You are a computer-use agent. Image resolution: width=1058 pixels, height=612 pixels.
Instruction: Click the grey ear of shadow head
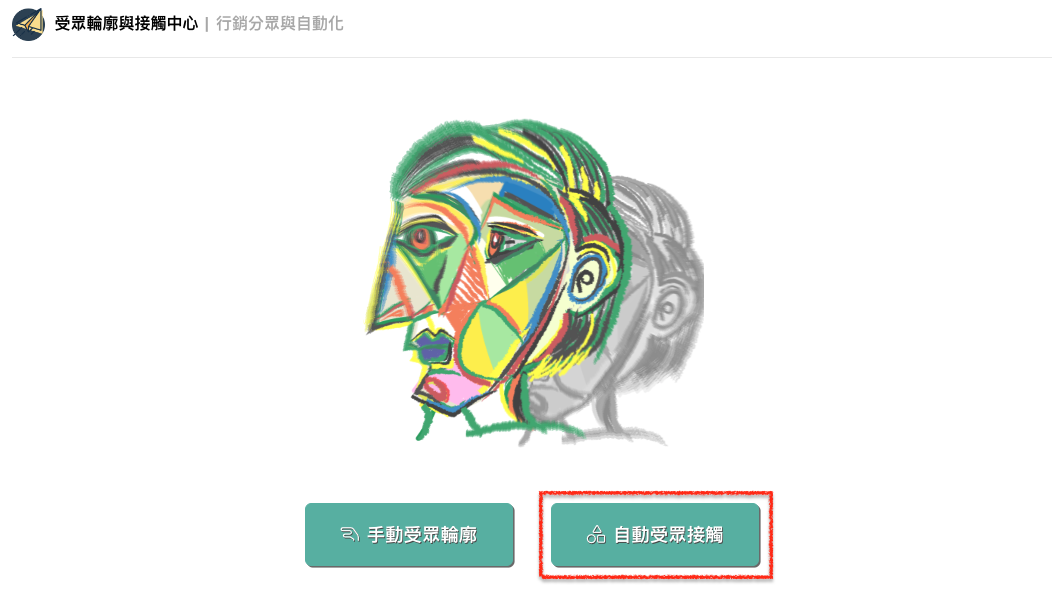[x=667, y=309]
